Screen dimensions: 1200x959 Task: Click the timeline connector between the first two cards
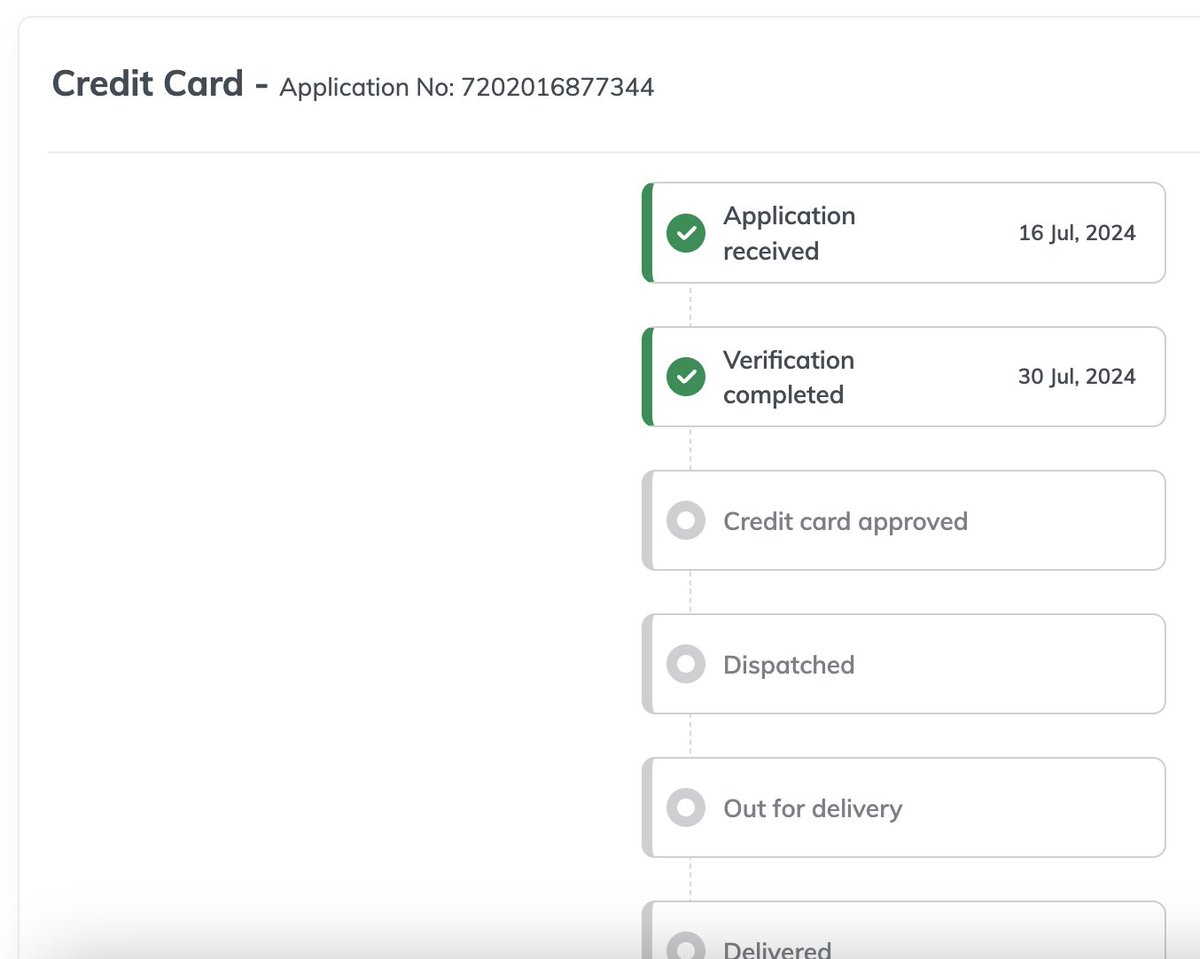pos(690,305)
